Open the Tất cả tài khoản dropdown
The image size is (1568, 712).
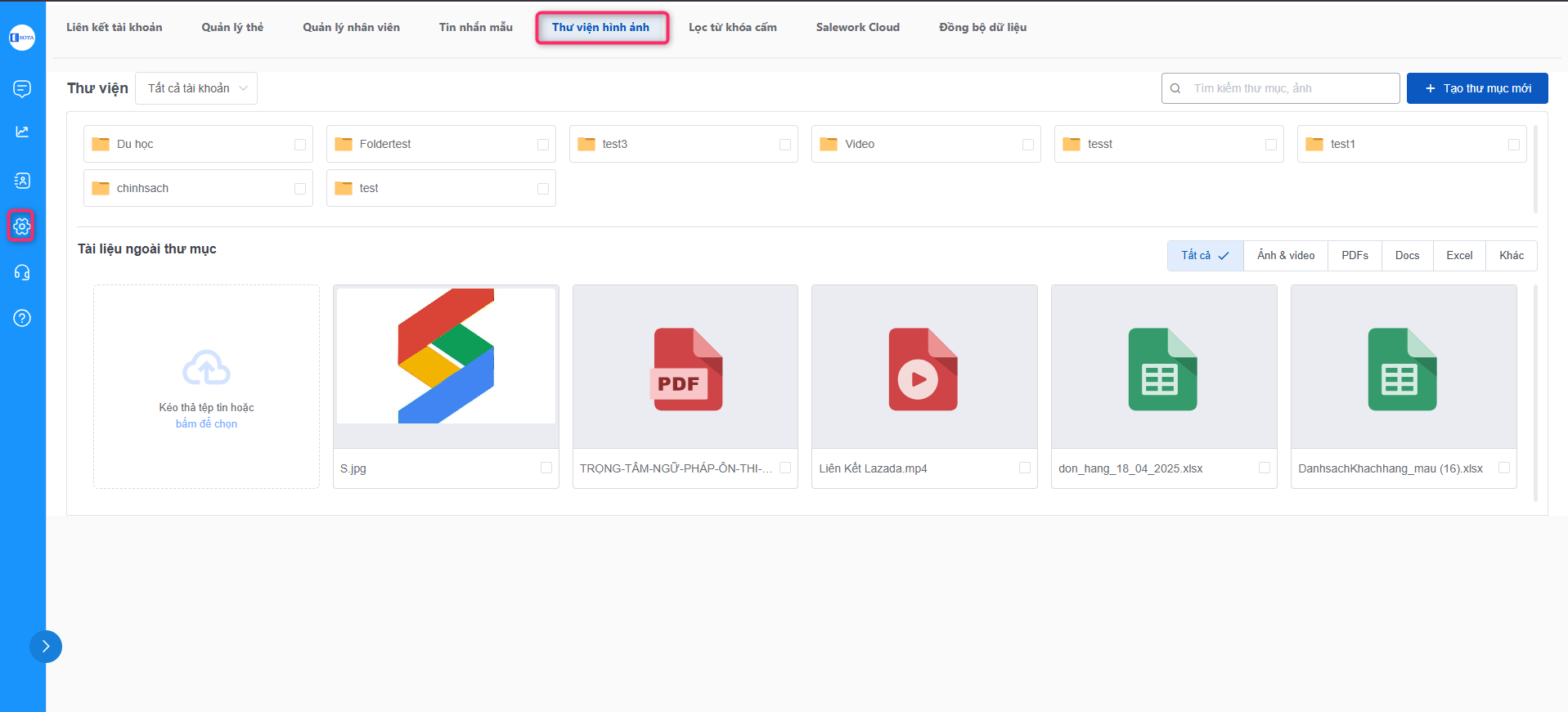click(196, 88)
